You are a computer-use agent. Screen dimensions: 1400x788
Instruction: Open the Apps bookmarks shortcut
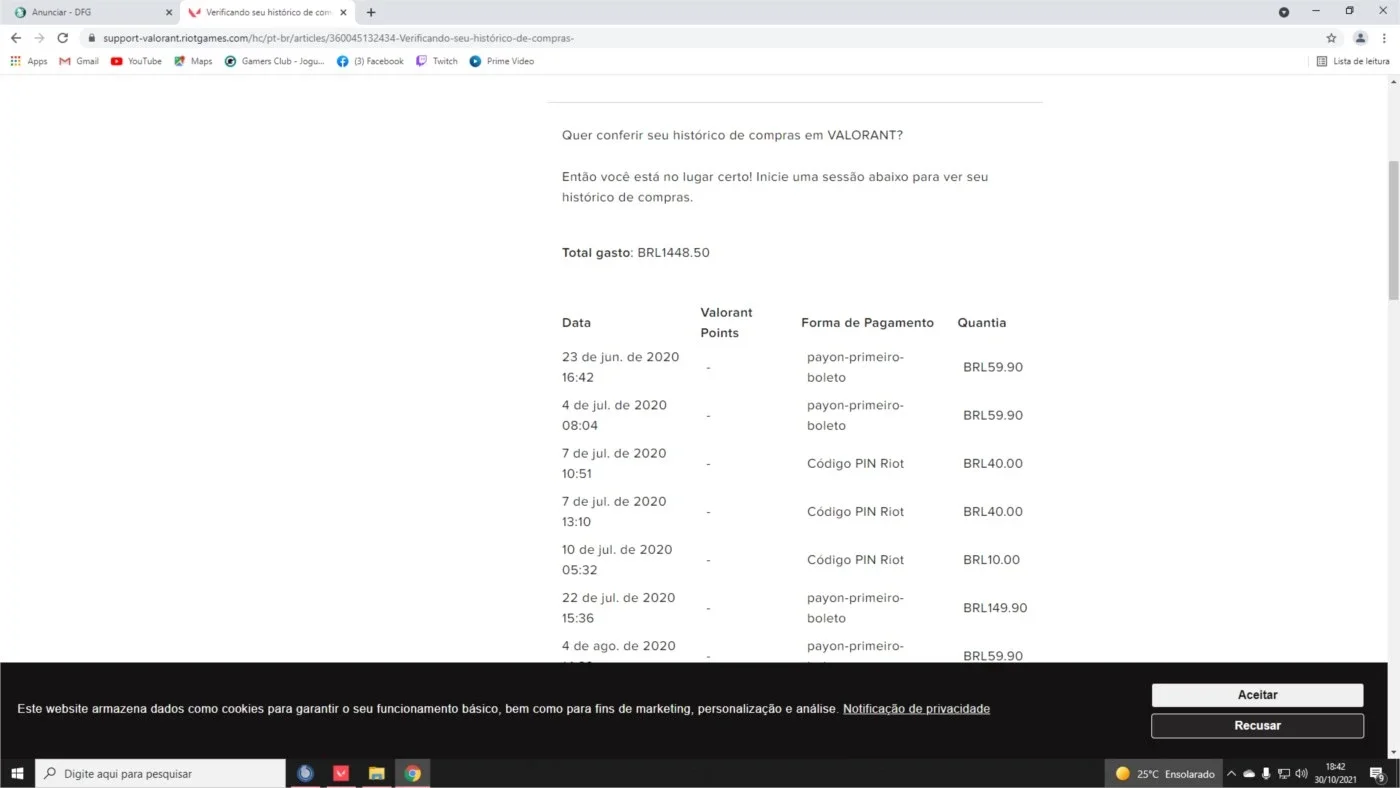pyautogui.click(x=29, y=61)
